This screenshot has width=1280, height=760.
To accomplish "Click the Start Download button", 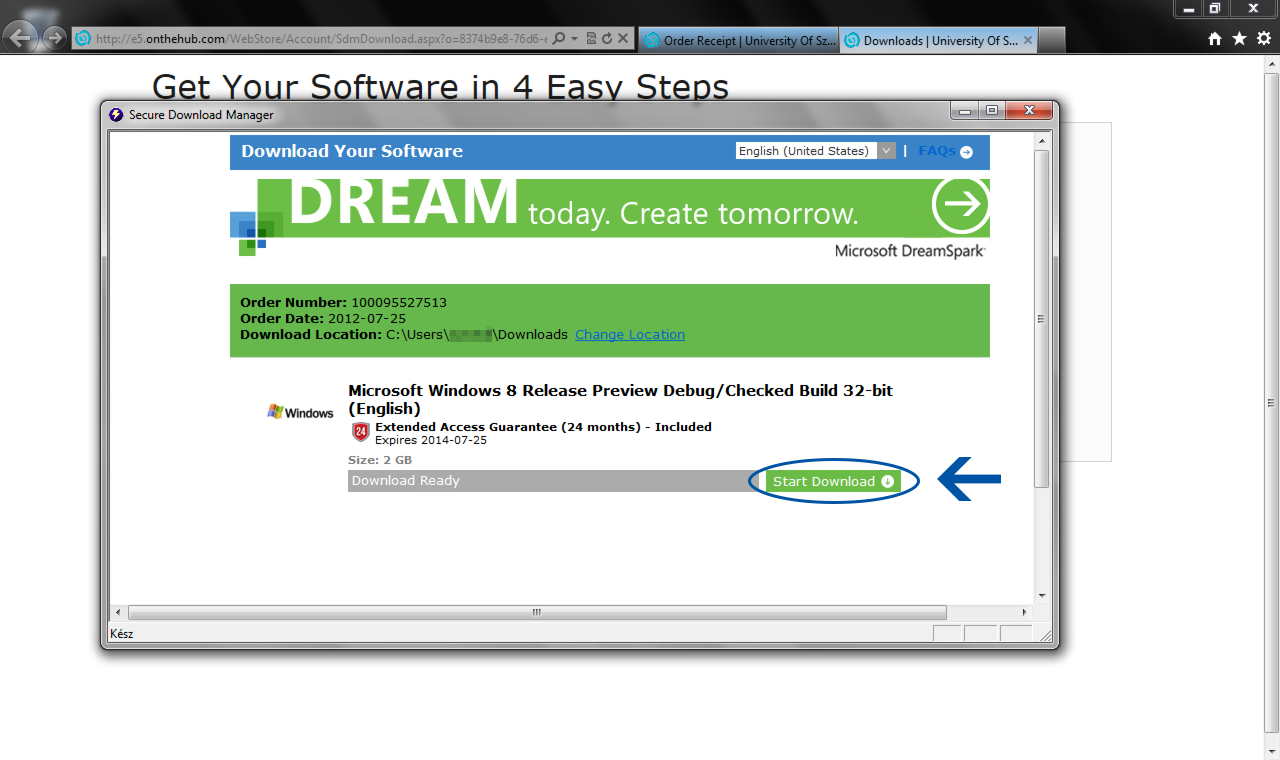I will [x=833, y=481].
